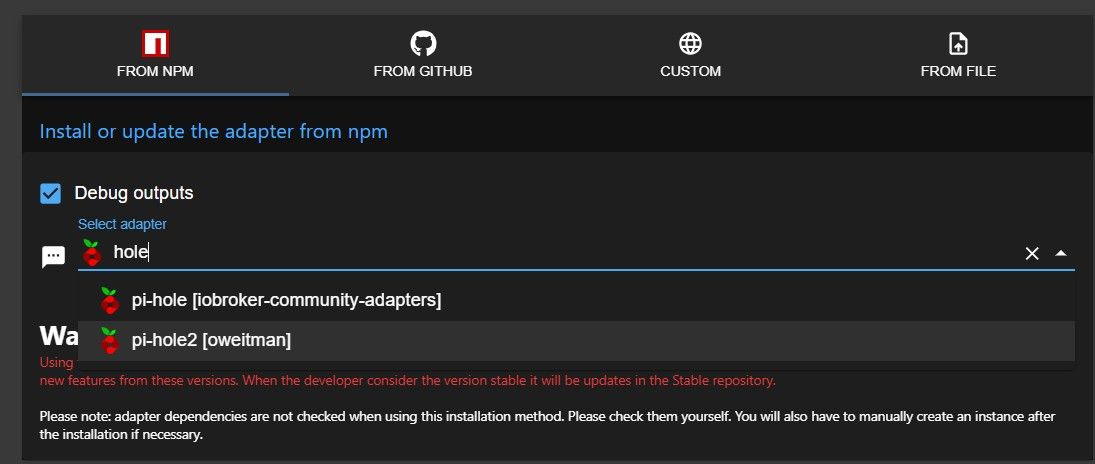This screenshot has width=1095, height=464.
Task: Click the GitHub octocat icon
Action: pyautogui.click(x=422, y=44)
